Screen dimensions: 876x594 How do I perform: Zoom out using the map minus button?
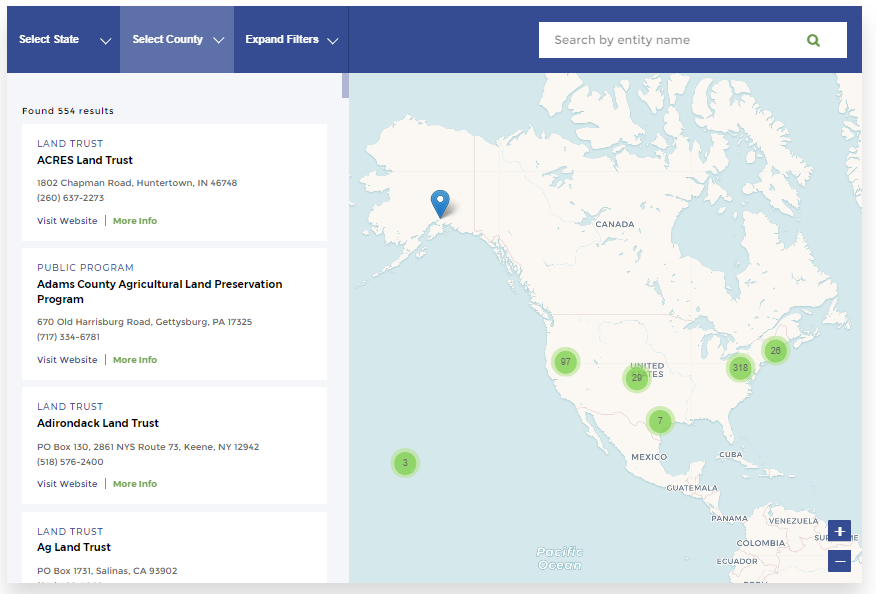coord(839,561)
